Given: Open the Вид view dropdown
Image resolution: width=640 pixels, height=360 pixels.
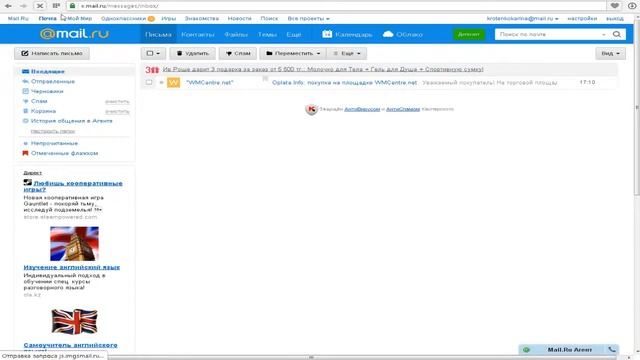Looking at the screenshot, I should tap(610, 53).
